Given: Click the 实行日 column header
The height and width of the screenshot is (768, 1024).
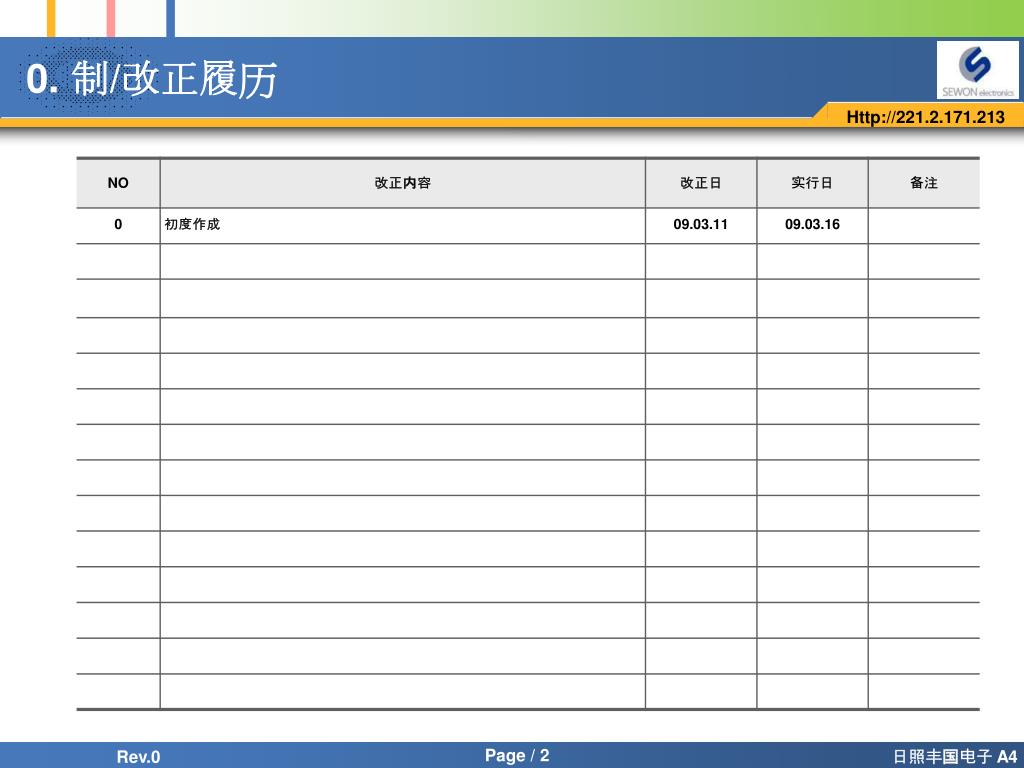Looking at the screenshot, I should pyautogui.click(x=812, y=183).
